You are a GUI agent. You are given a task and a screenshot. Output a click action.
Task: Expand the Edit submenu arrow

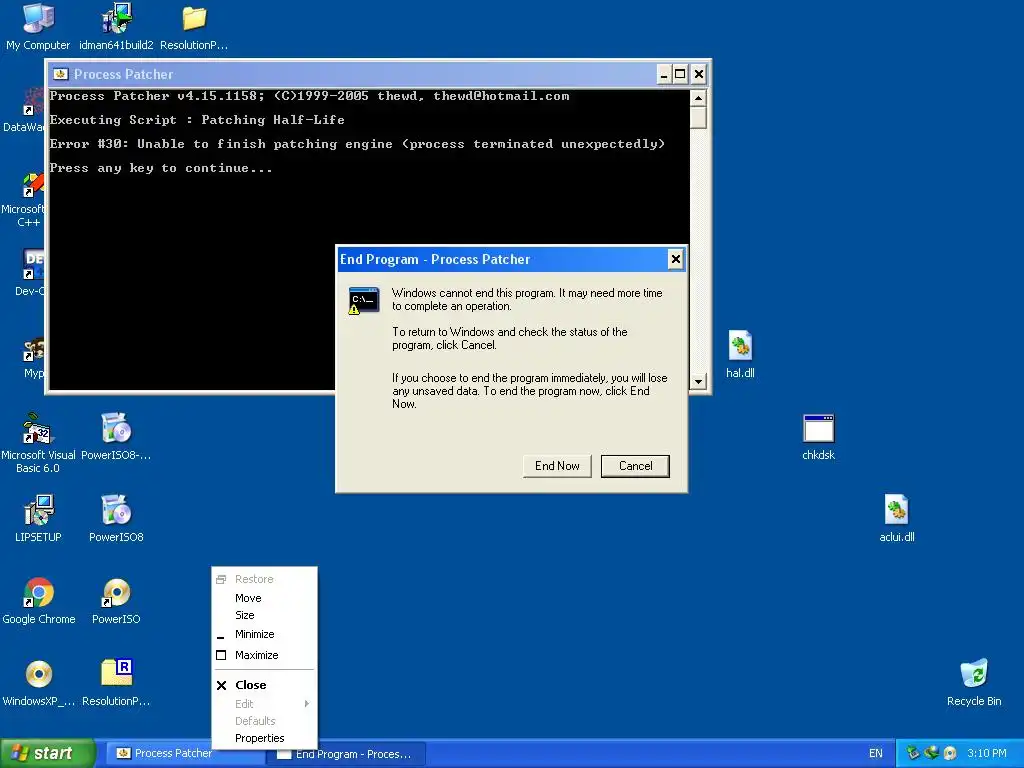click(x=307, y=703)
